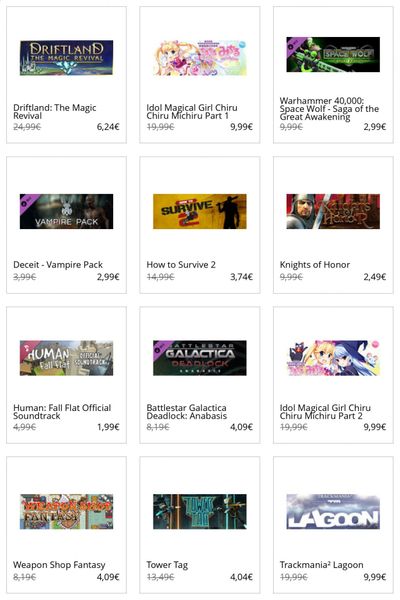This screenshot has width=400, height=600.
Task: Click the Idol Magical Girl Part 1 banner
Action: (x=199, y=58)
